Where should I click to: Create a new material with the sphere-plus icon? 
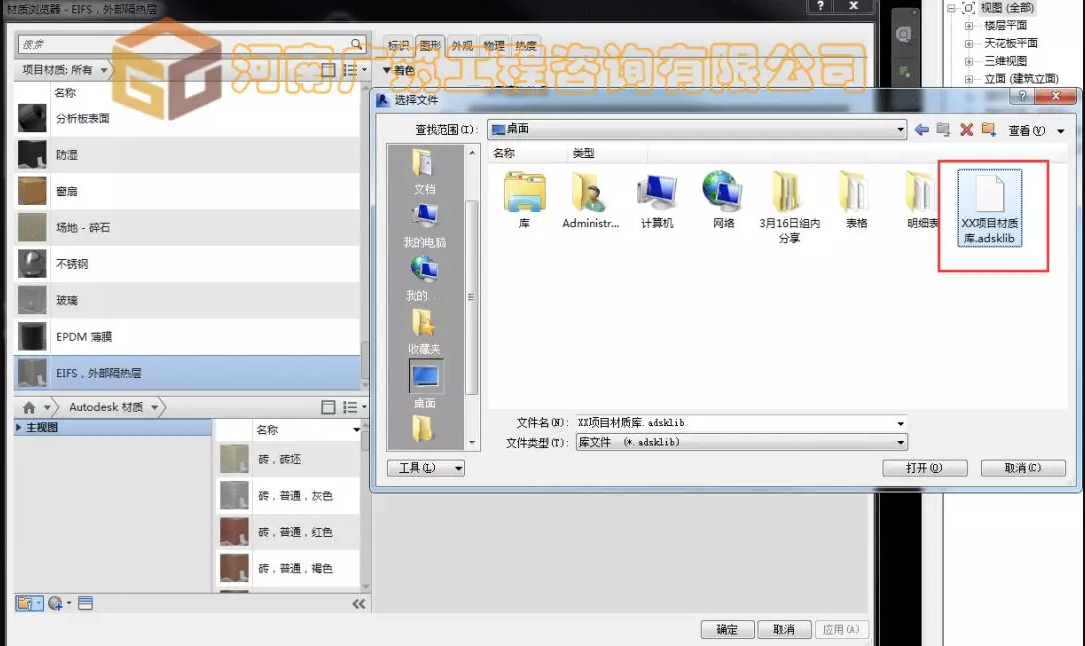53,602
